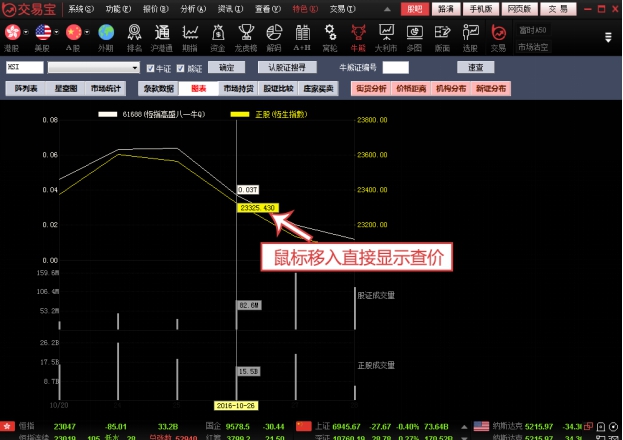This screenshot has width=623, height=440.
Task: Expand the dropdown next to HSI field
Action: click(x=135, y=68)
